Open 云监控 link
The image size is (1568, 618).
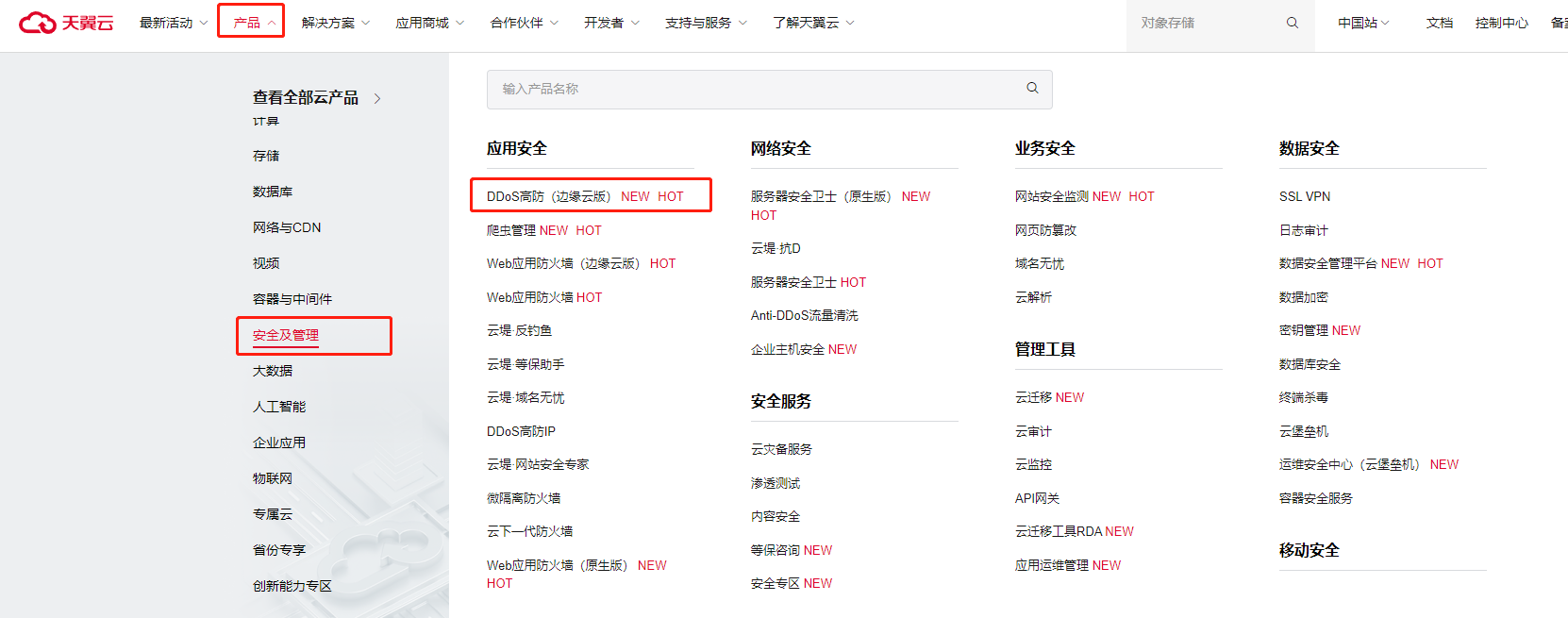[1033, 464]
